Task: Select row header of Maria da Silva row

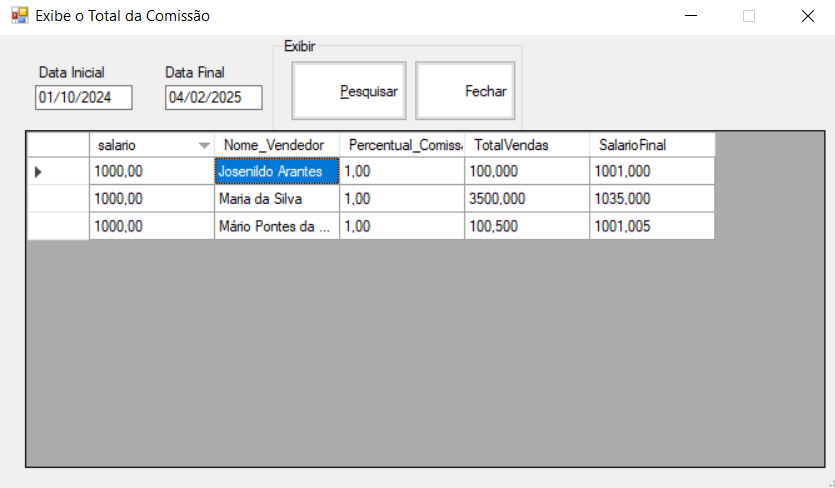Action: 58,199
